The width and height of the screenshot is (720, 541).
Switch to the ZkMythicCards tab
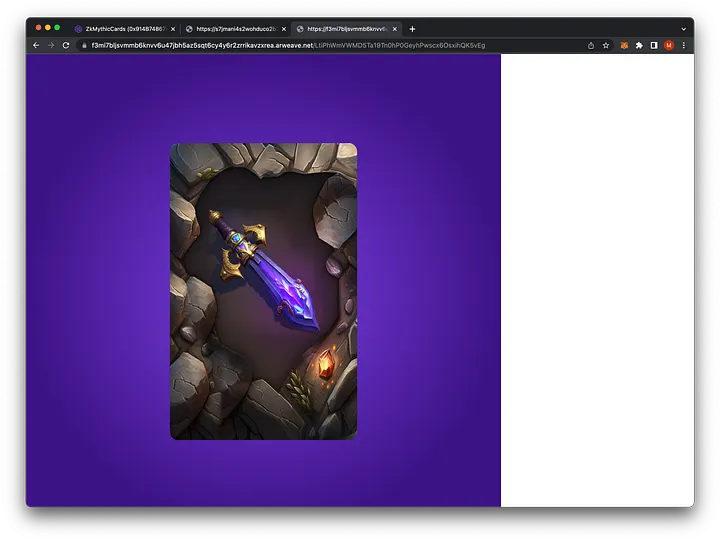click(x=120, y=29)
